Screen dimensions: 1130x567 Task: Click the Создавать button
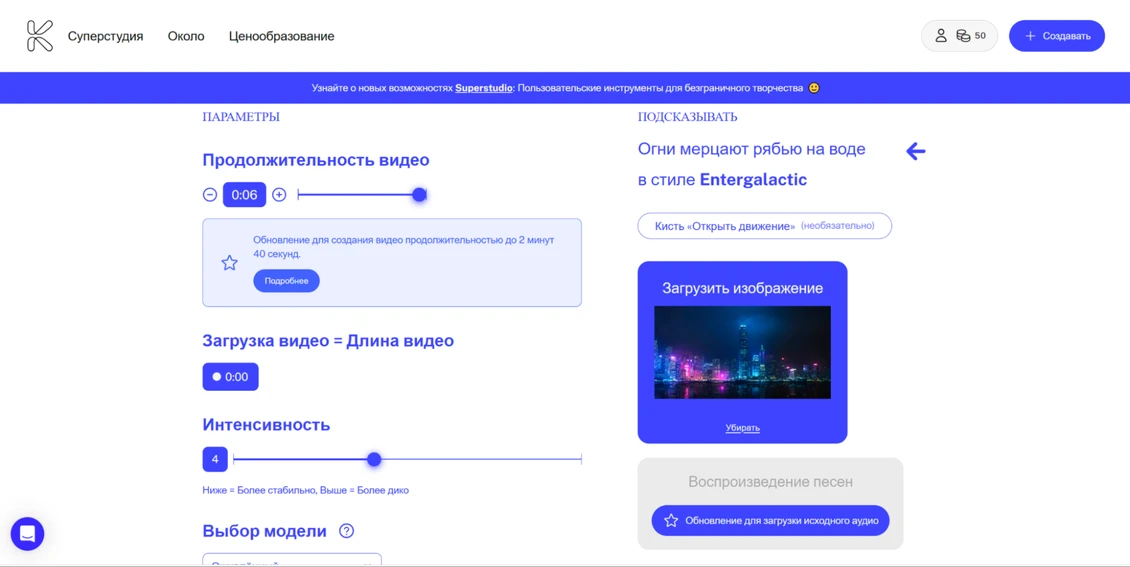point(1056,36)
